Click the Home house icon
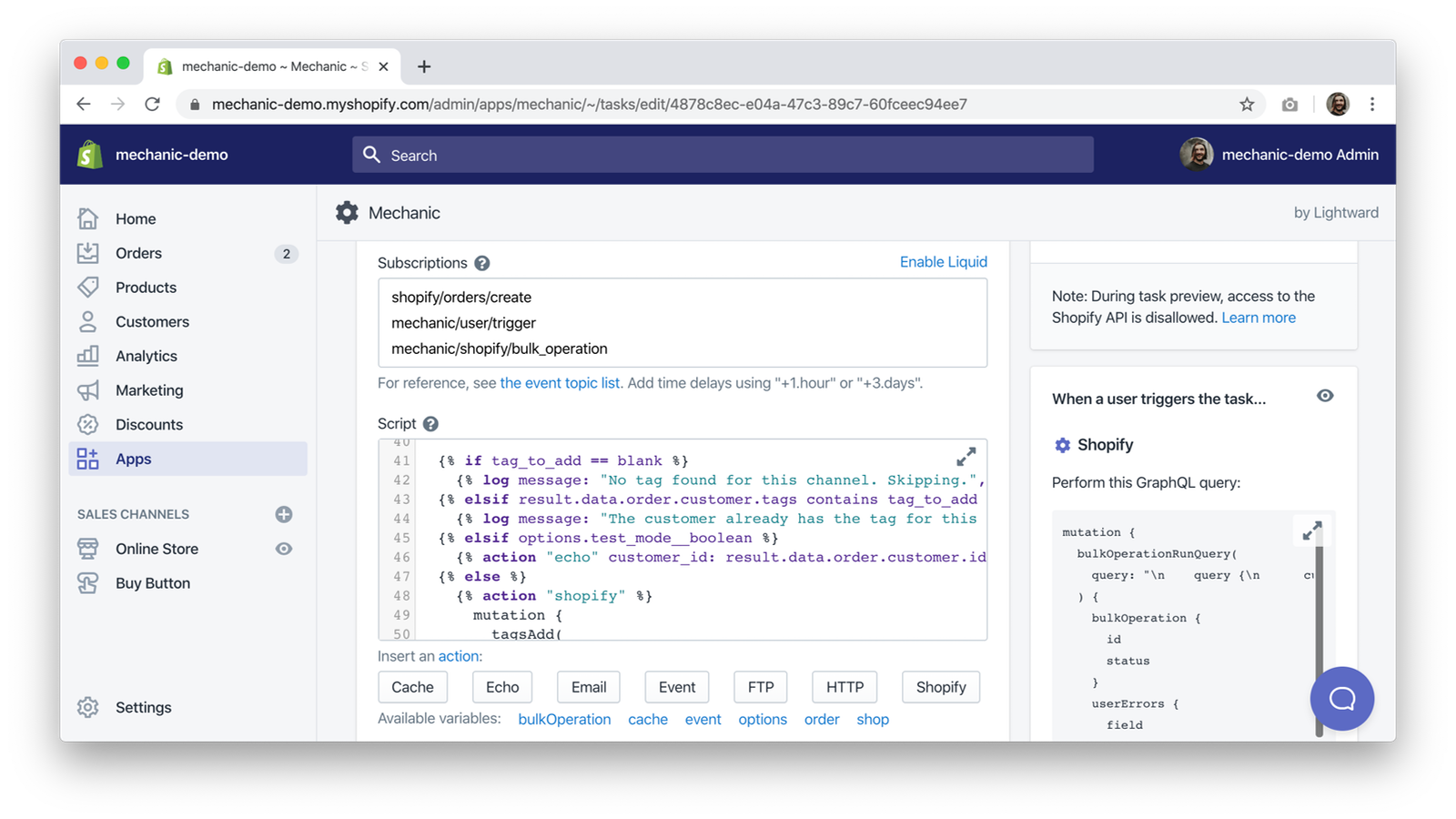The width and height of the screenshot is (1456, 819). [88, 218]
